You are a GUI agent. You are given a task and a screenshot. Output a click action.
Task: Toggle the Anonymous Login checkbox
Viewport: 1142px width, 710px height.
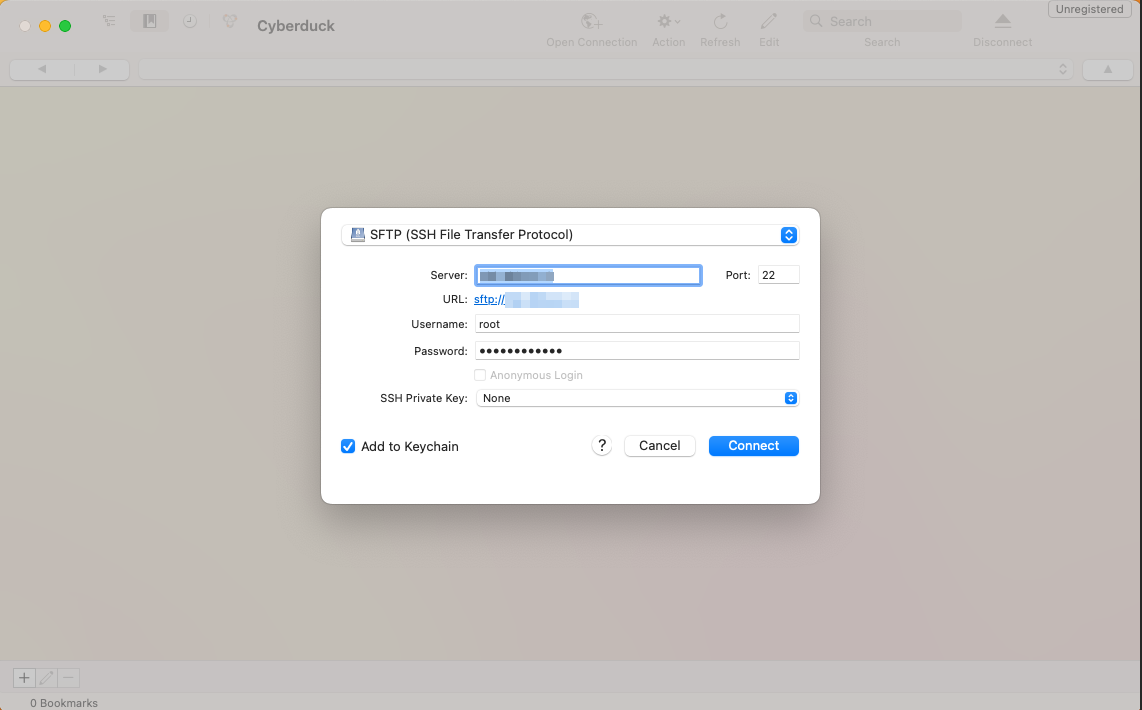[480, 375]
